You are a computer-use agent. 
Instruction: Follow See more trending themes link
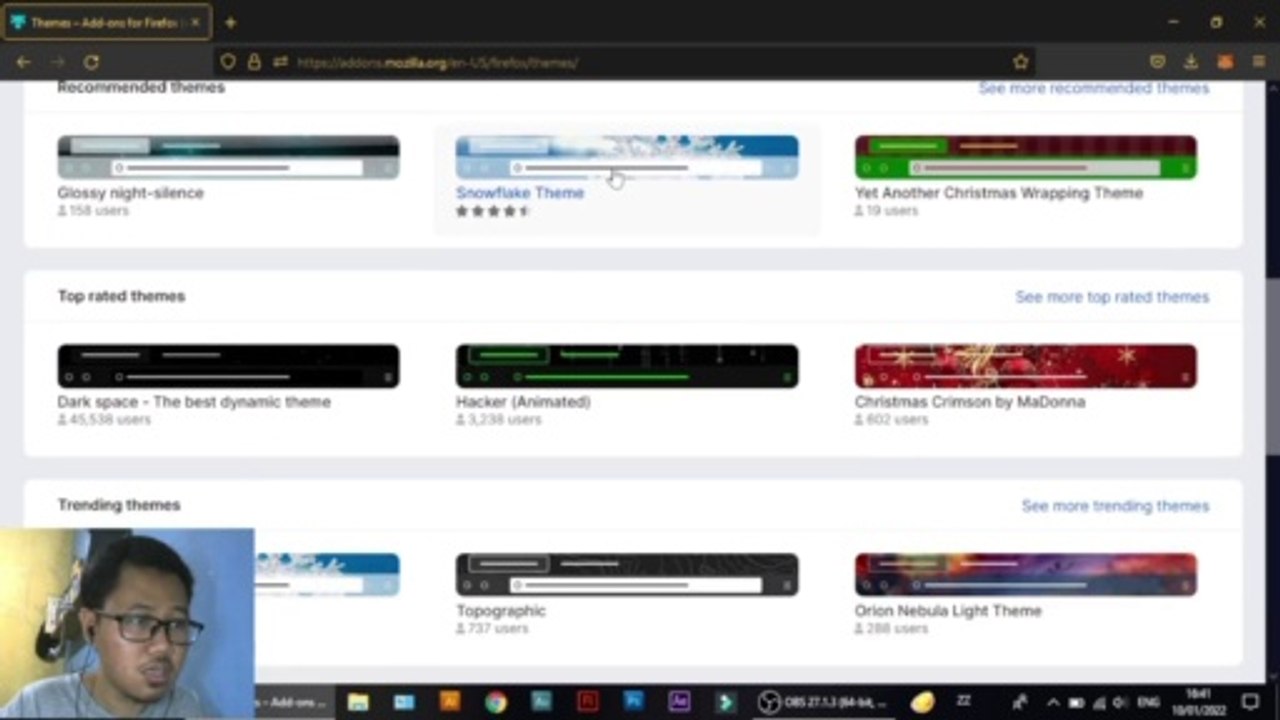pos(1115,506)
